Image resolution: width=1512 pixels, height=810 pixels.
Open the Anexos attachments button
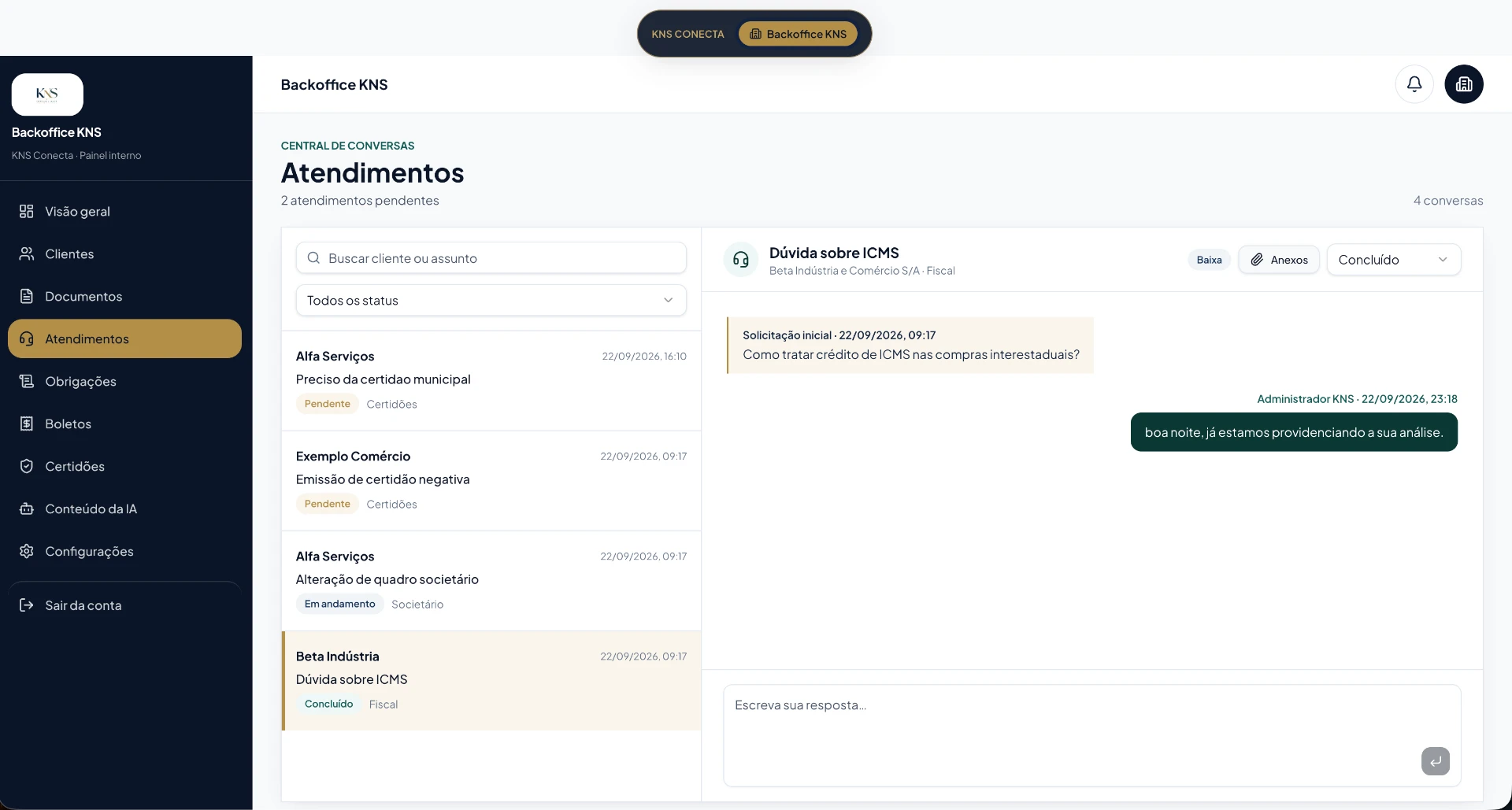(x=1279, y=260)
